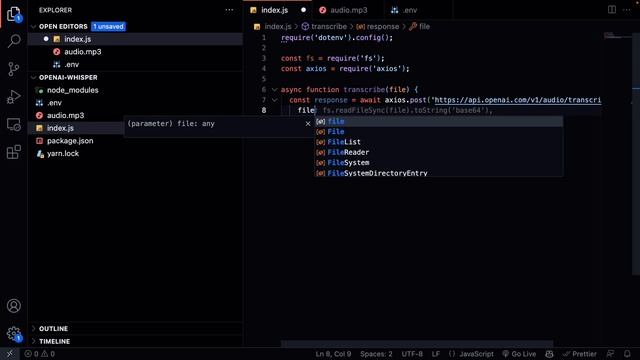Screen dimensions: 640x360
Task: Click the editor horizontal scrollbar
Action: point(417,344)
